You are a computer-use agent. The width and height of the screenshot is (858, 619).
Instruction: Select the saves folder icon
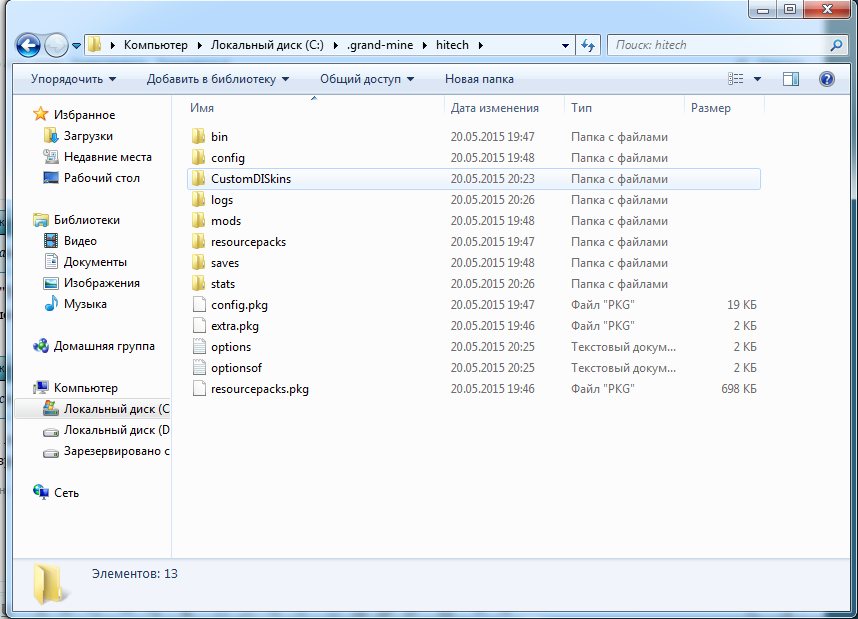(x=199, y=263)
